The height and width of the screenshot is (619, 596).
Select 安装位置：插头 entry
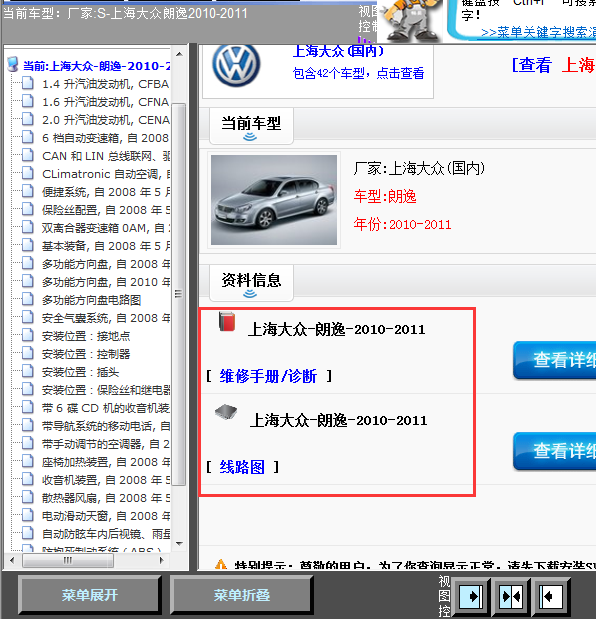pos(81,372)
